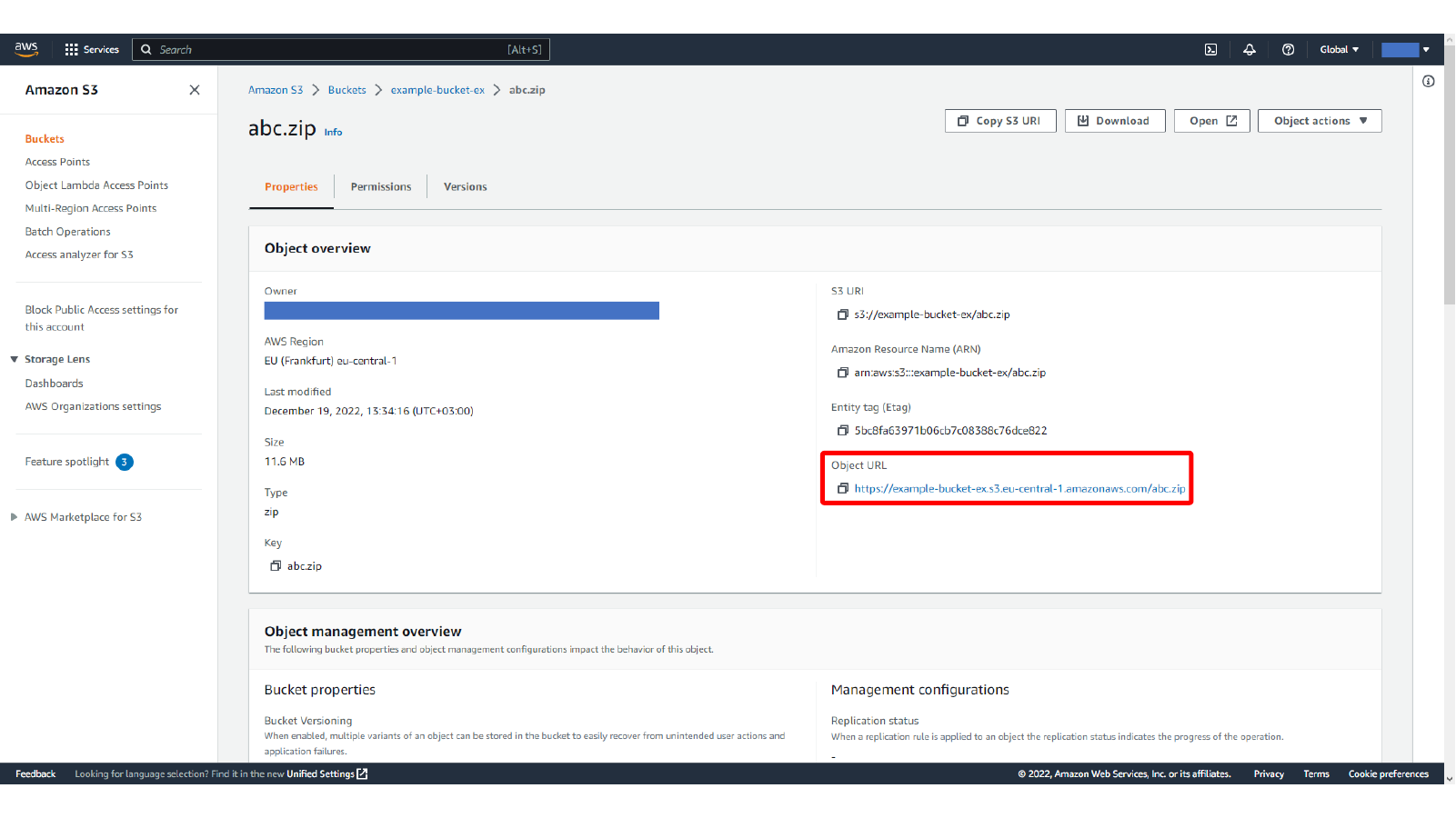Screen dimensions: 1456x818
Task: Focus the top Search input field
Action: (341, 50)
